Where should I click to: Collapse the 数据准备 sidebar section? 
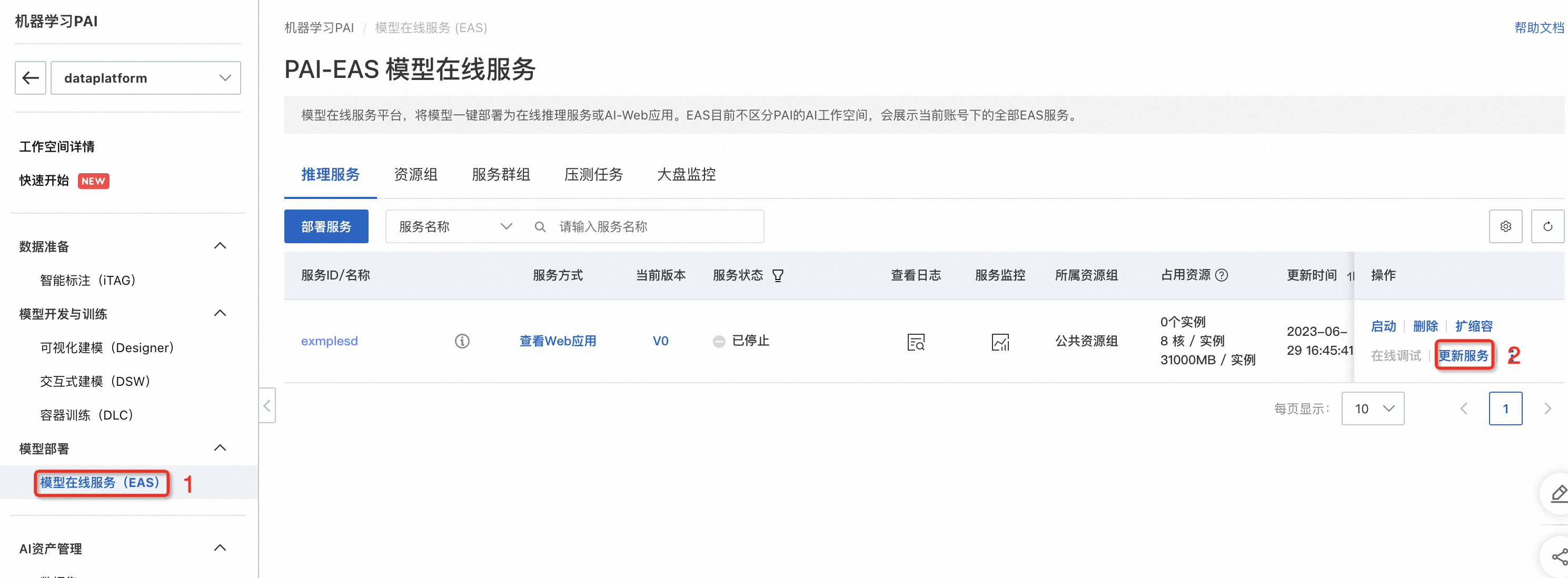[220, 245]
